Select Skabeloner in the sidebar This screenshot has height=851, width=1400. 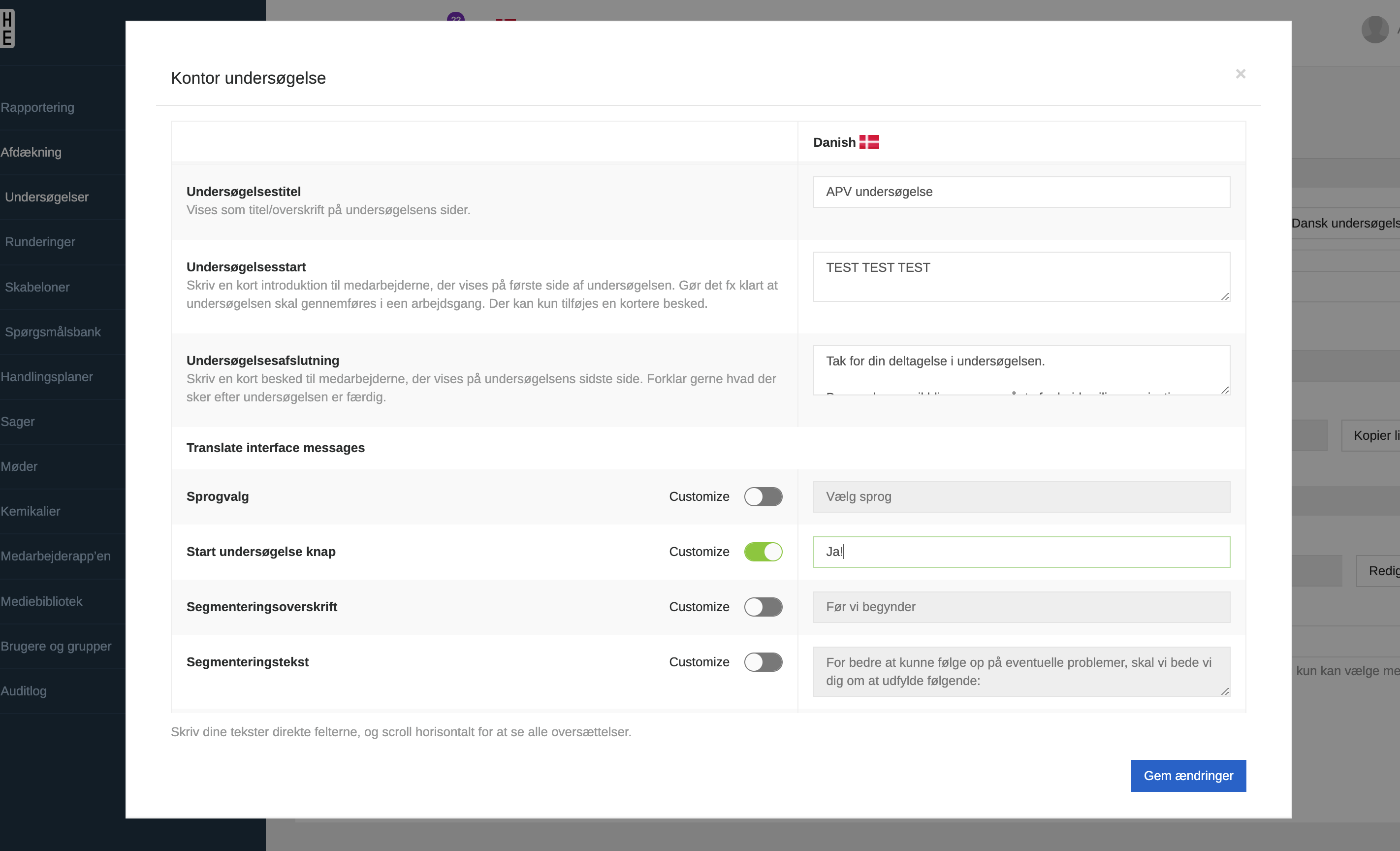tap(37, 287)
